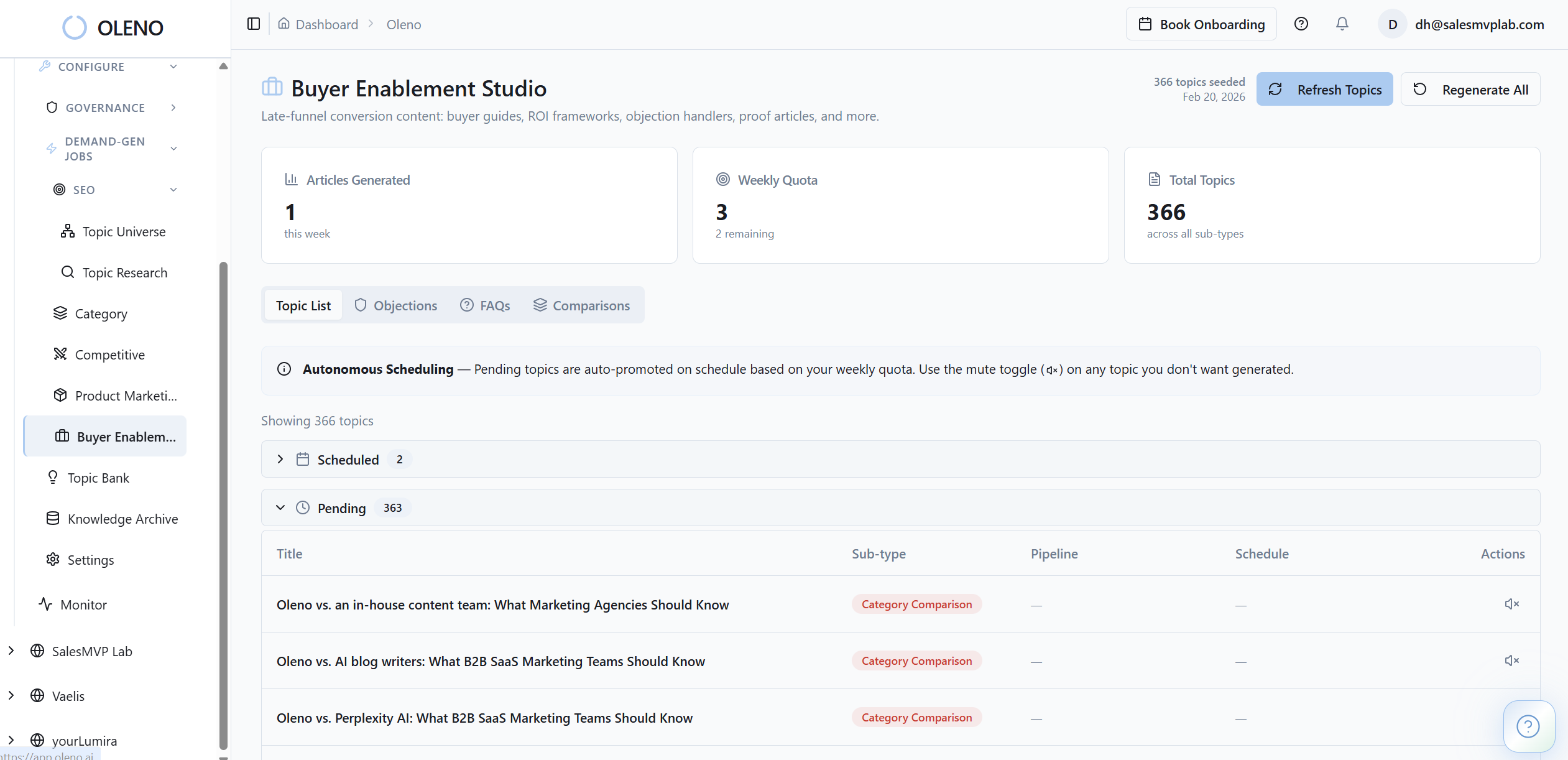Open the notifications bell
Viewport: 1568px width, 760px height.
(1342, 24)
